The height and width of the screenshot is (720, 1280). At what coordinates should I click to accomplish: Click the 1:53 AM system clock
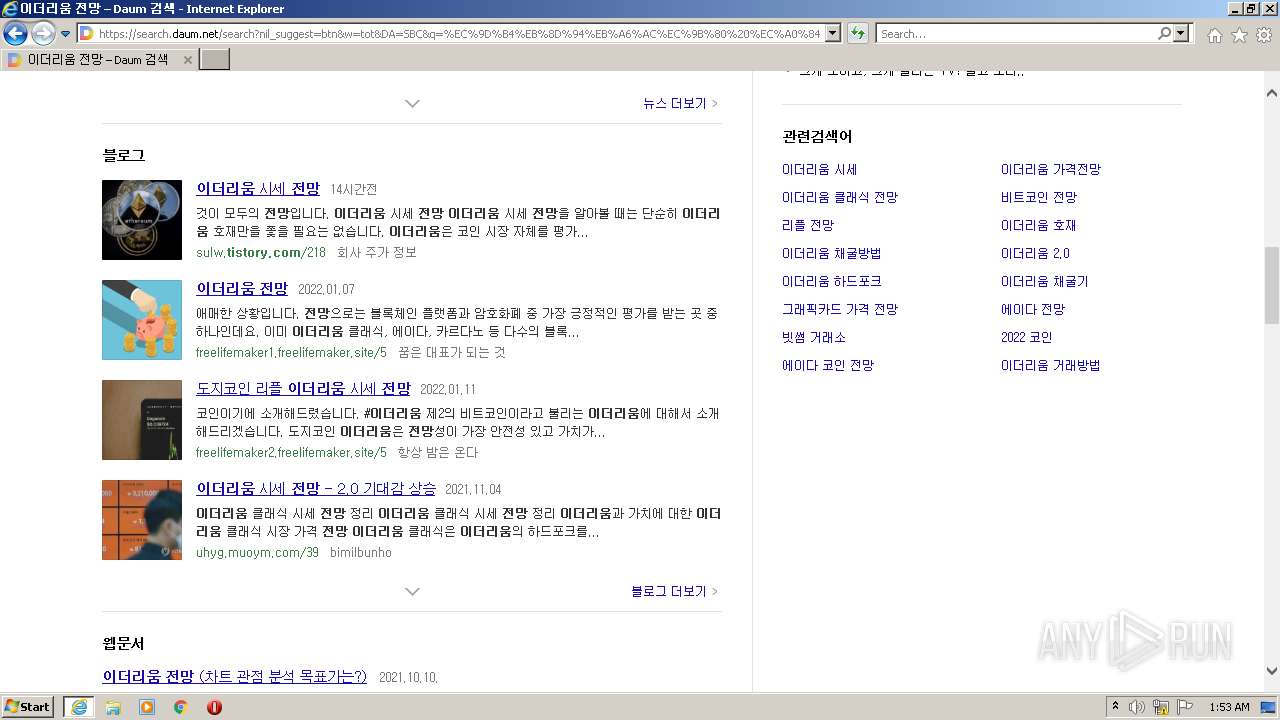[1229, 707]
